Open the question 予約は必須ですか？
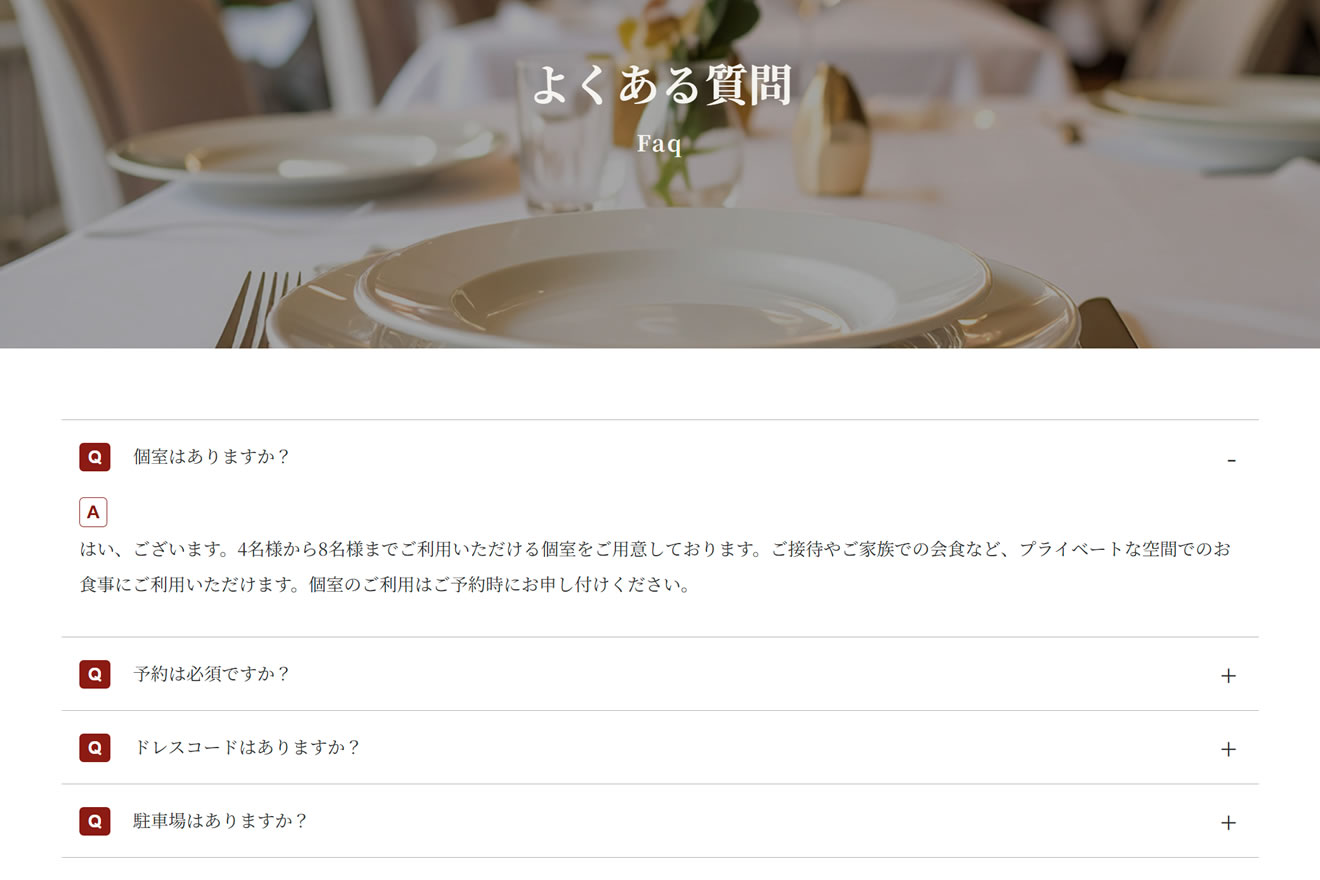The width and height of the screenshot is (1320, 880). tap(212, 674)
